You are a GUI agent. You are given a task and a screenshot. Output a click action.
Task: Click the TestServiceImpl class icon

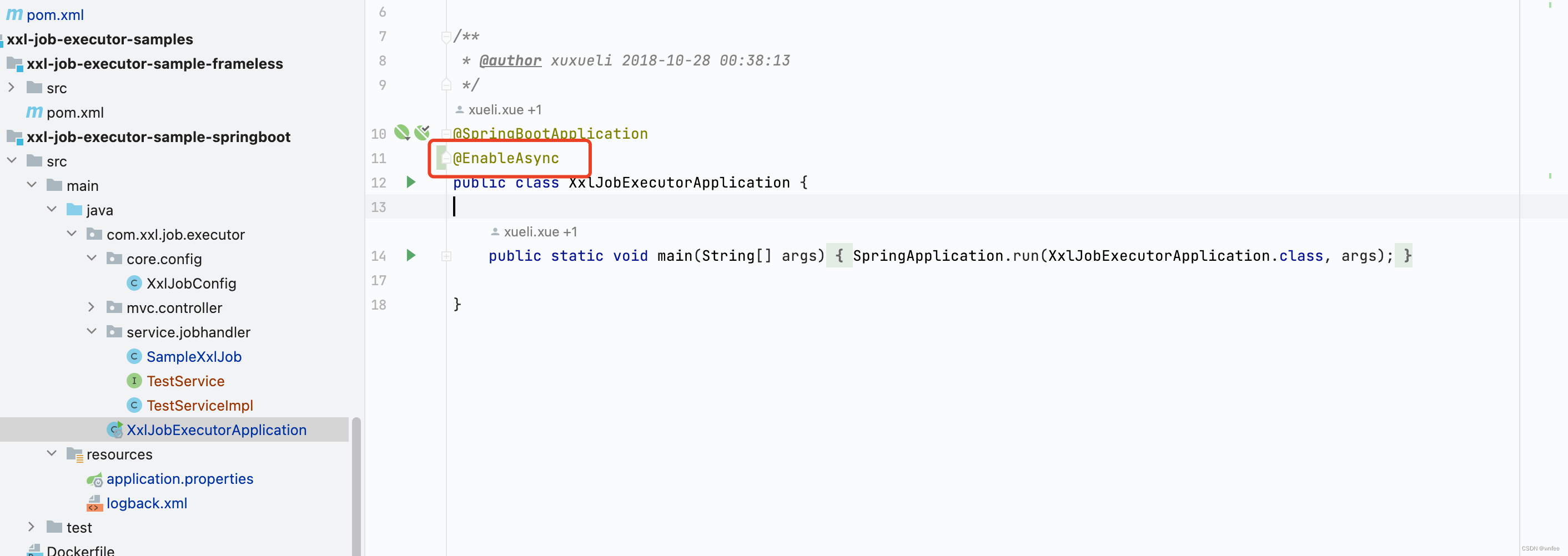coord(134,405)
